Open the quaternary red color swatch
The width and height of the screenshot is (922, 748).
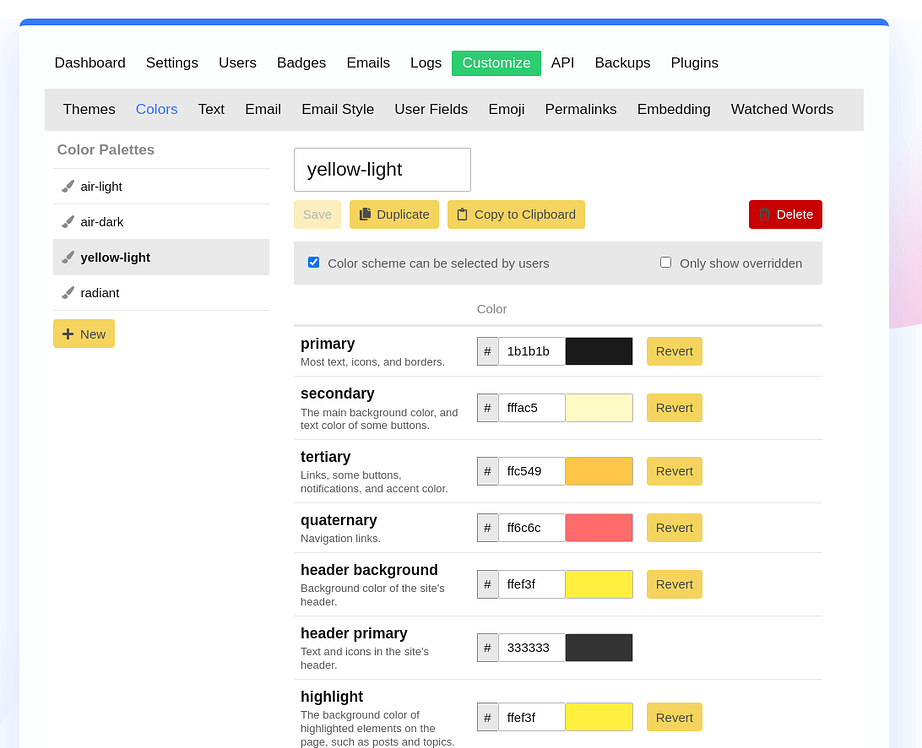pyautogui.click(x=598, y=527)
